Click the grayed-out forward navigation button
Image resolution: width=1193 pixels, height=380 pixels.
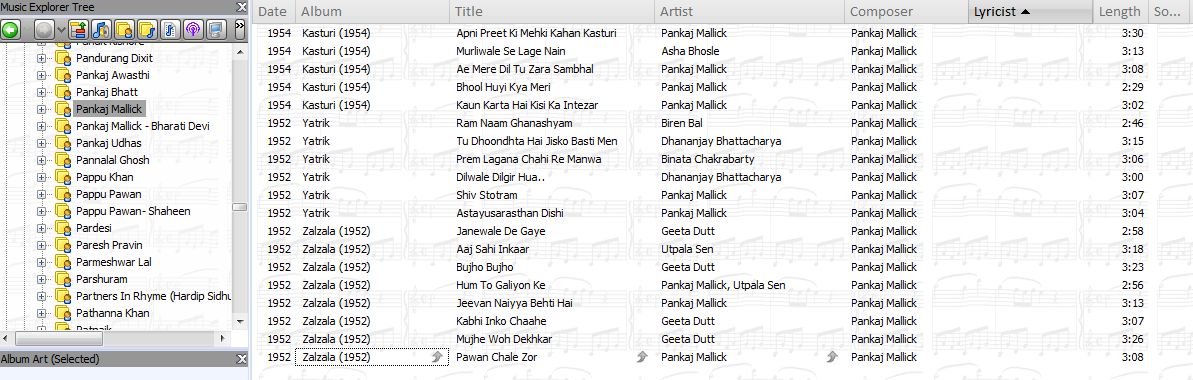46,30
